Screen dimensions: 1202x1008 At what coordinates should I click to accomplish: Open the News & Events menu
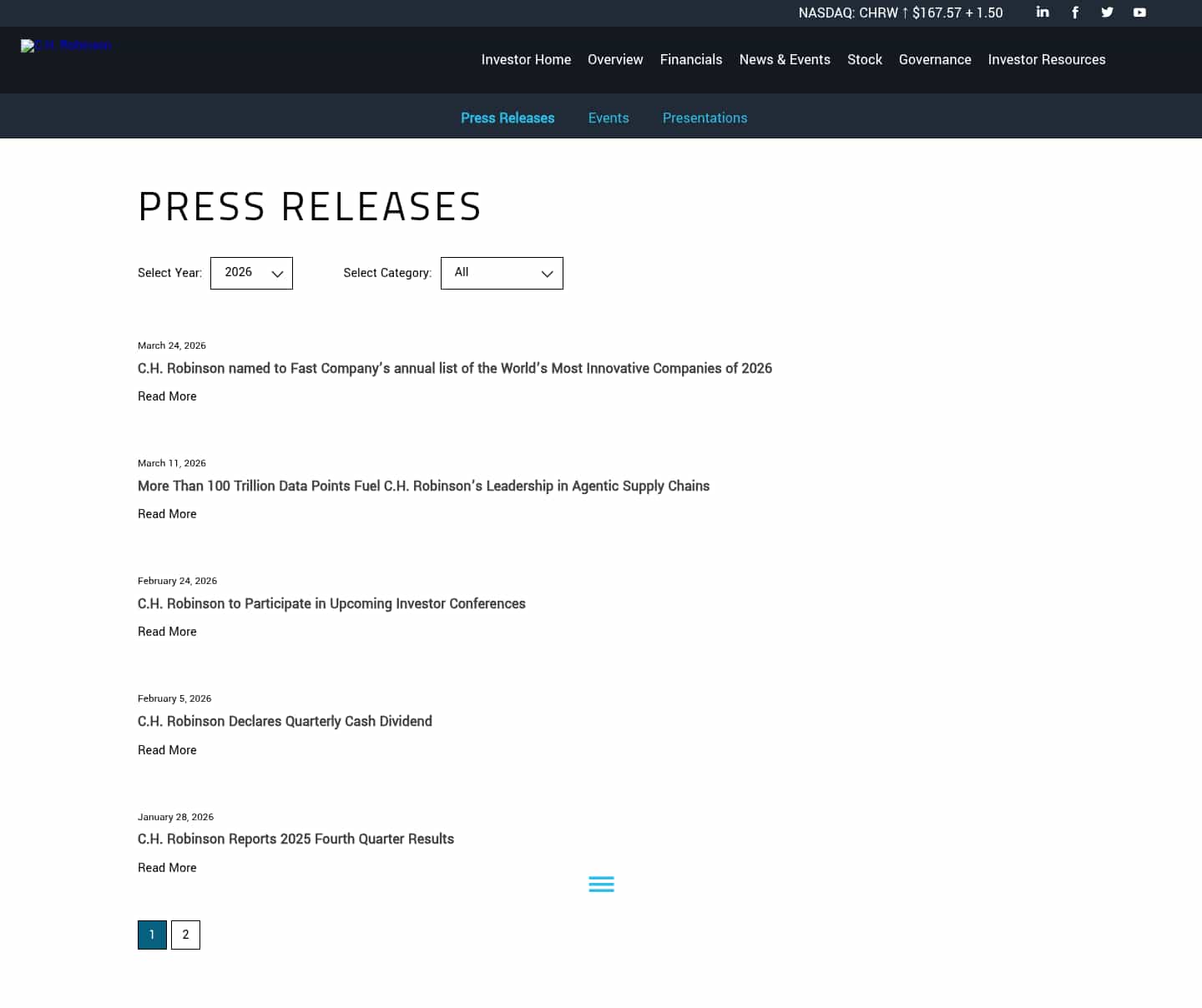pyautogui.click(x=785, y=59)
